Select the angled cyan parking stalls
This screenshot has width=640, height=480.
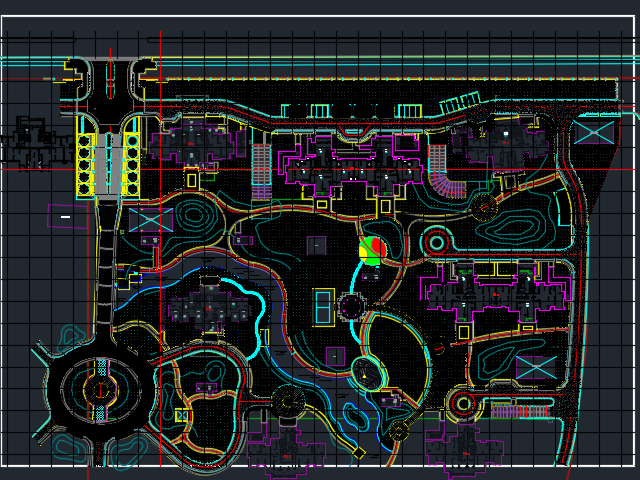coord(460,102)
